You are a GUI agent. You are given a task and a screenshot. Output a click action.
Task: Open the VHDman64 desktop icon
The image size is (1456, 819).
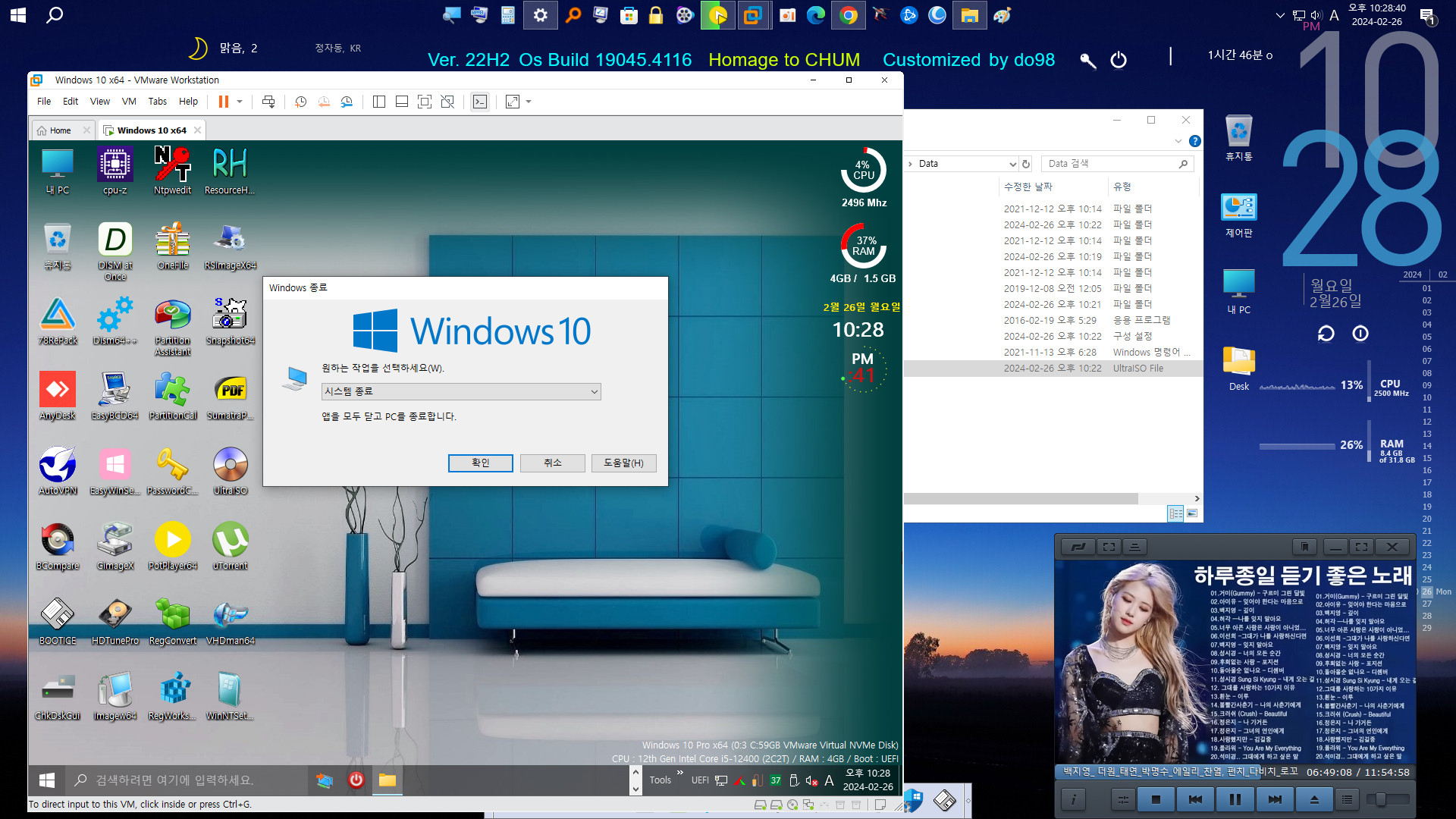[x=230, y=621]
